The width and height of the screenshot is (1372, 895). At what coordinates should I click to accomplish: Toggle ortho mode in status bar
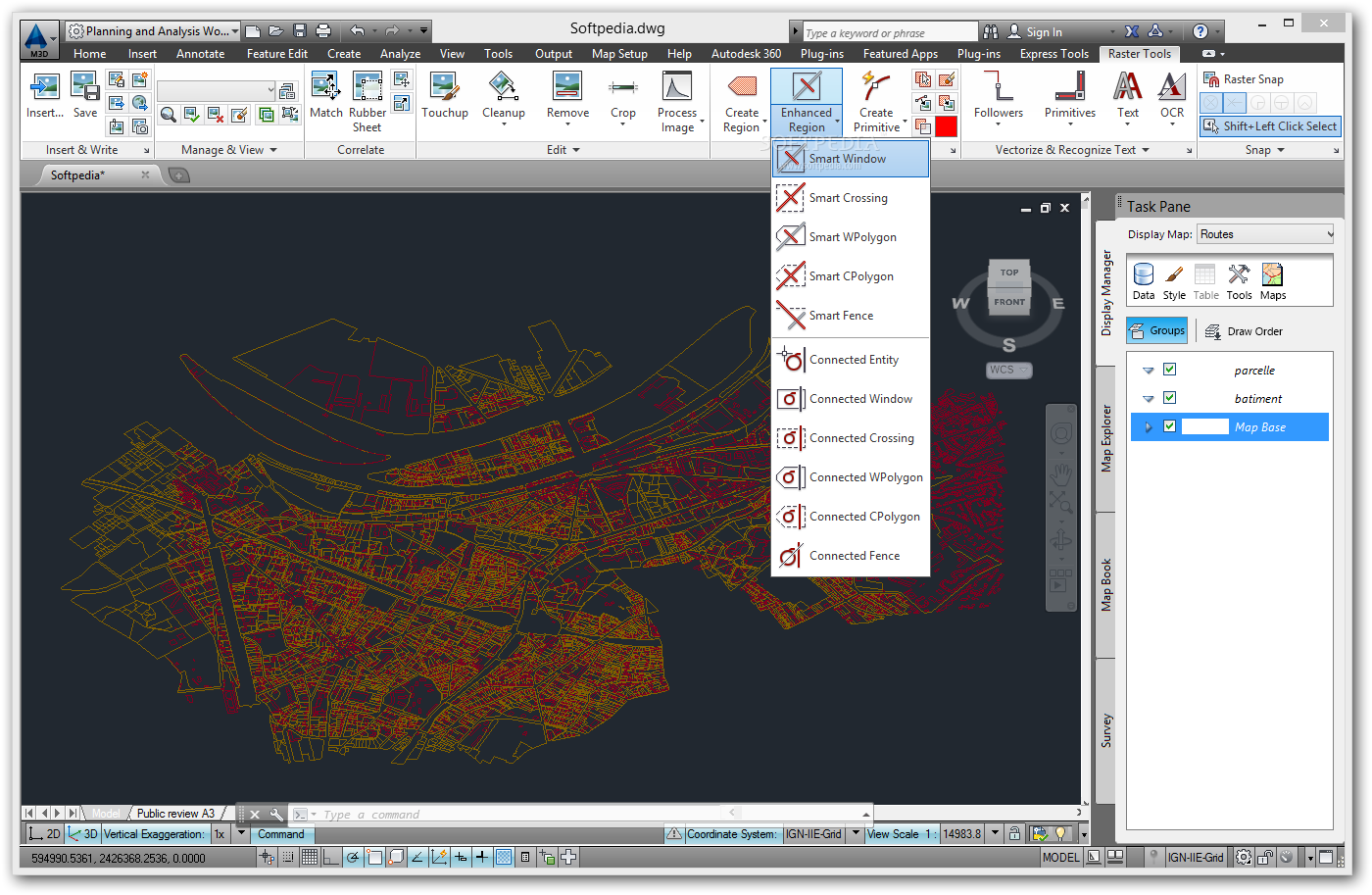[331, 858]
